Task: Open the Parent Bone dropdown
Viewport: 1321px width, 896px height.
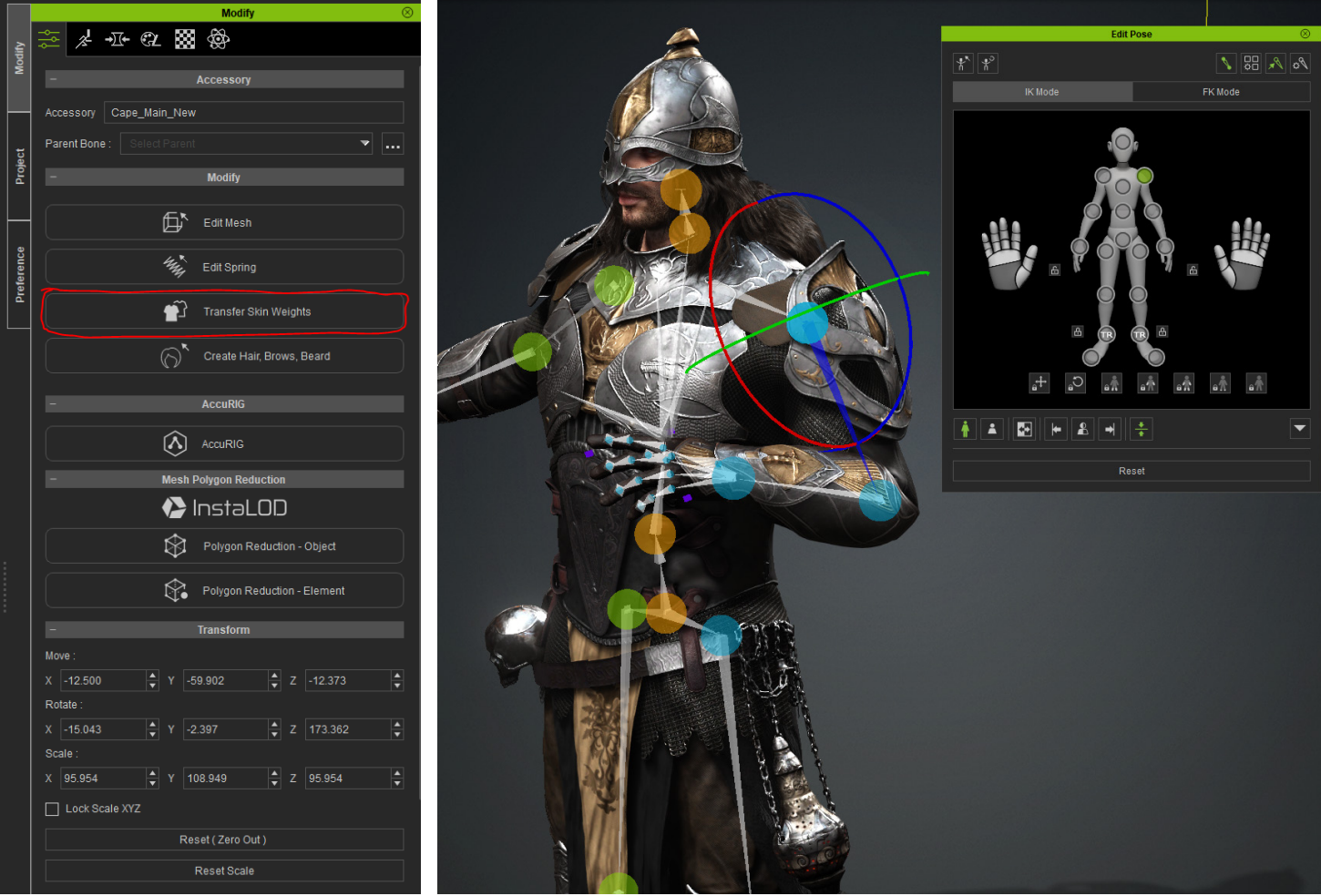Action: 247,144
